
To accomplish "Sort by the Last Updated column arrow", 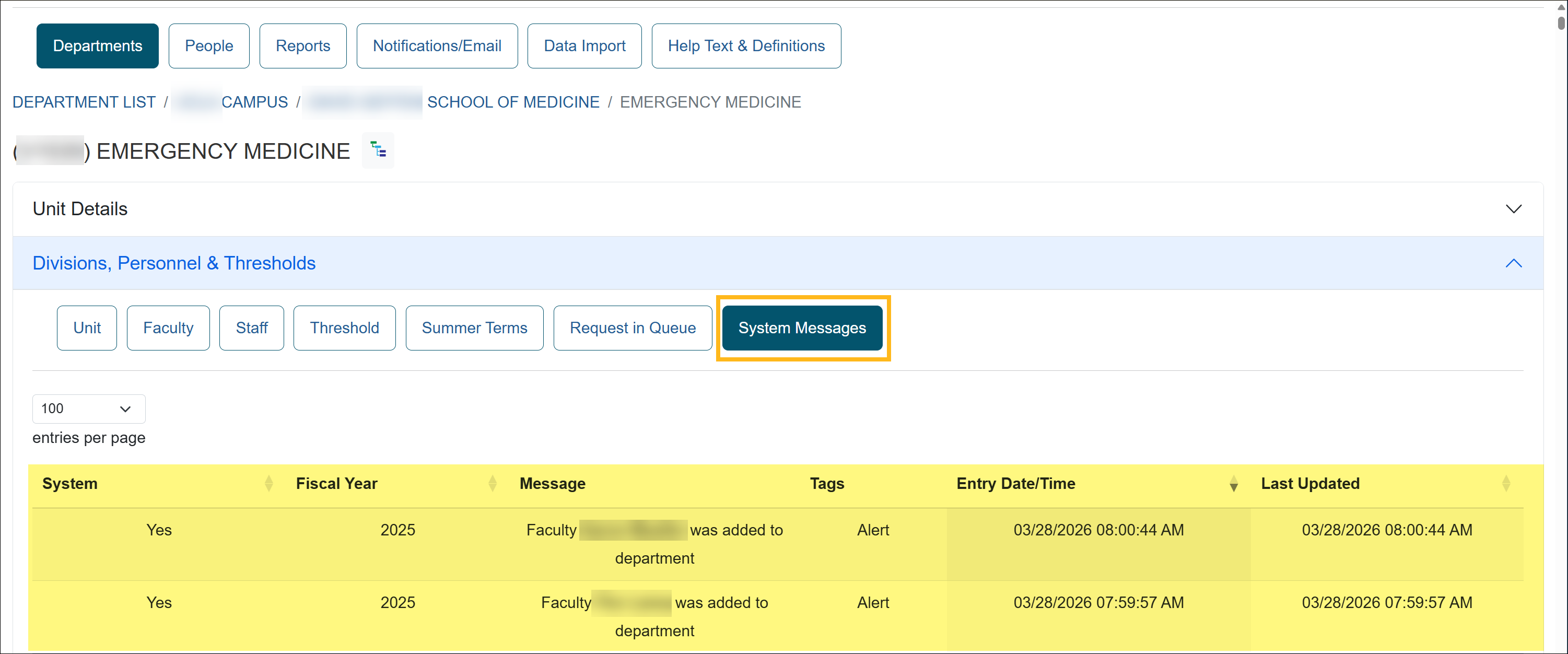I will 1506,483.
